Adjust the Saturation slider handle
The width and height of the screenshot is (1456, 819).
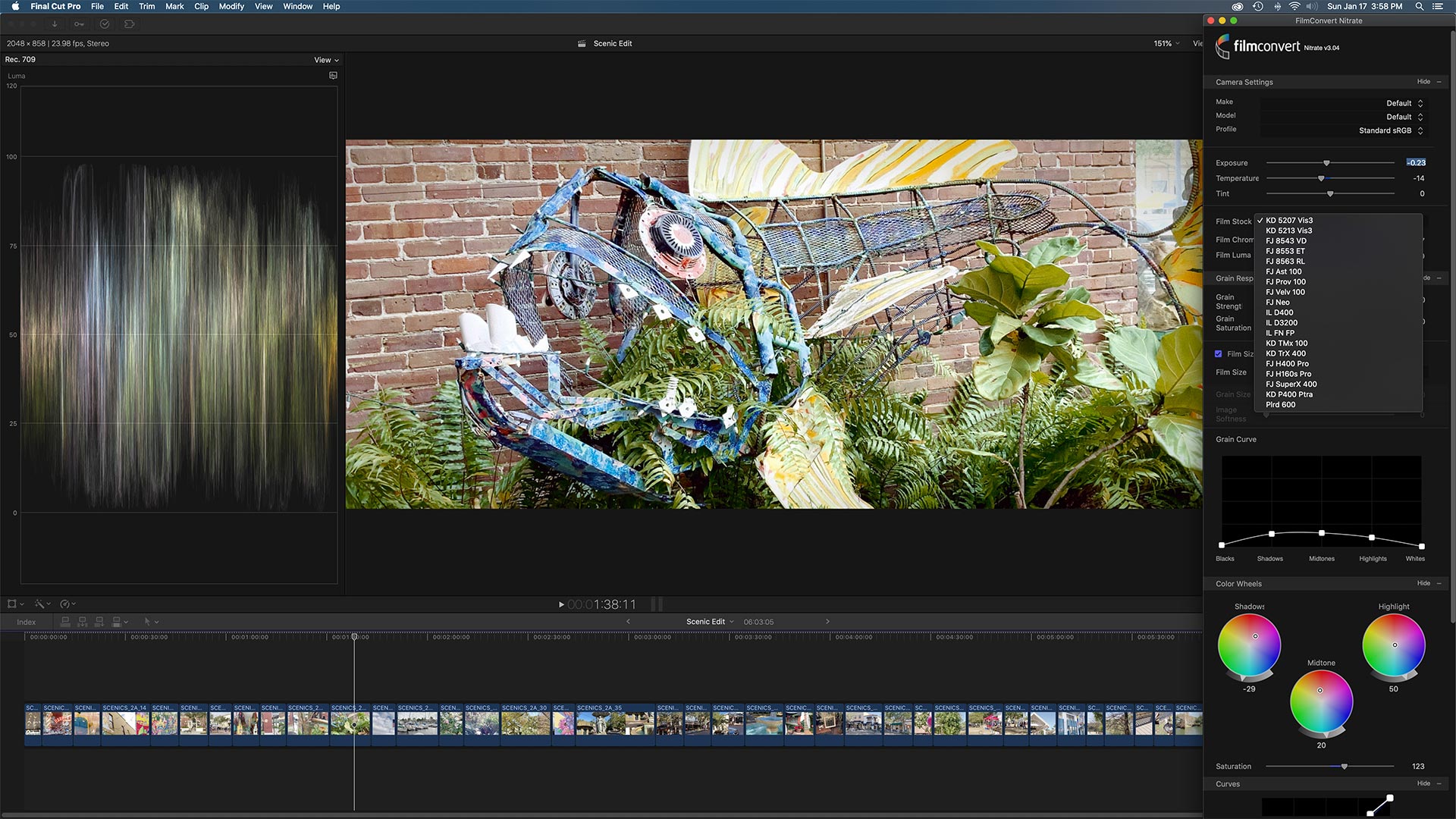point(1345,767)
